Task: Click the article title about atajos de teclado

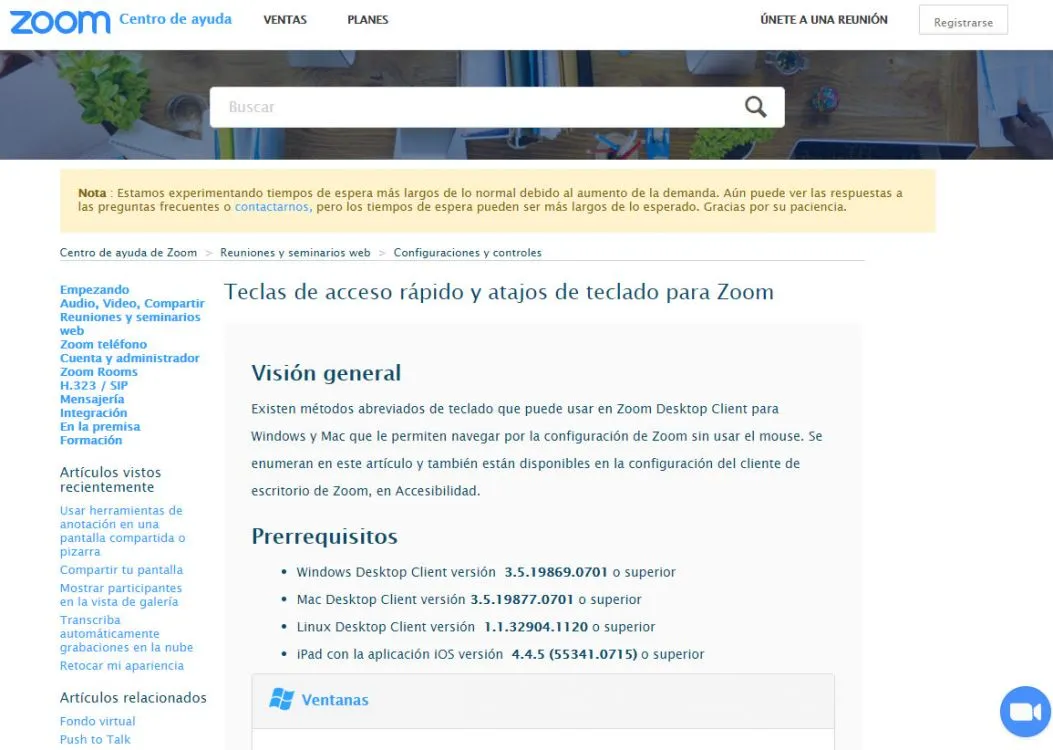Action: 499,291
